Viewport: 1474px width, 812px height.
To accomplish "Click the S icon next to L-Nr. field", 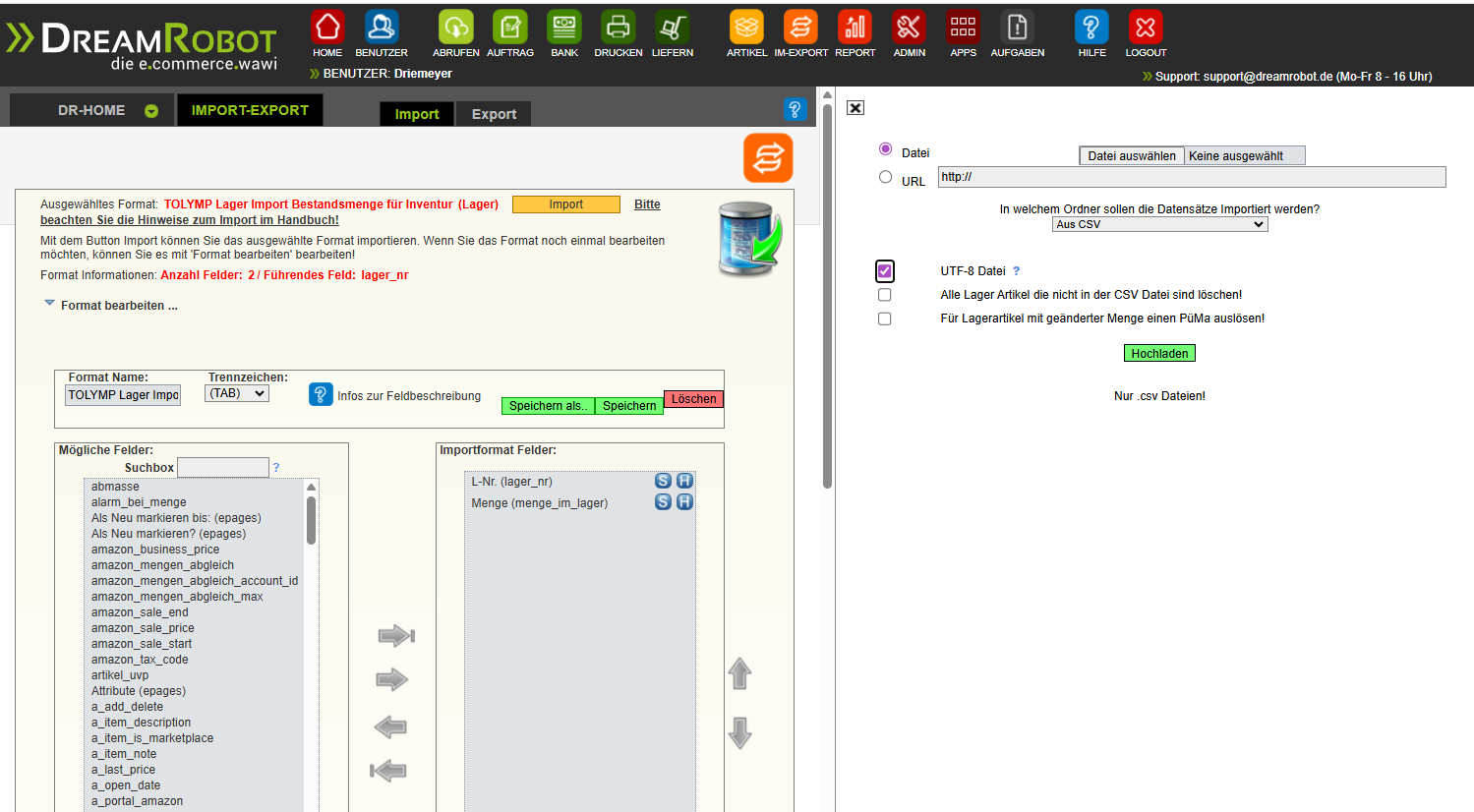I will point(663,481).
